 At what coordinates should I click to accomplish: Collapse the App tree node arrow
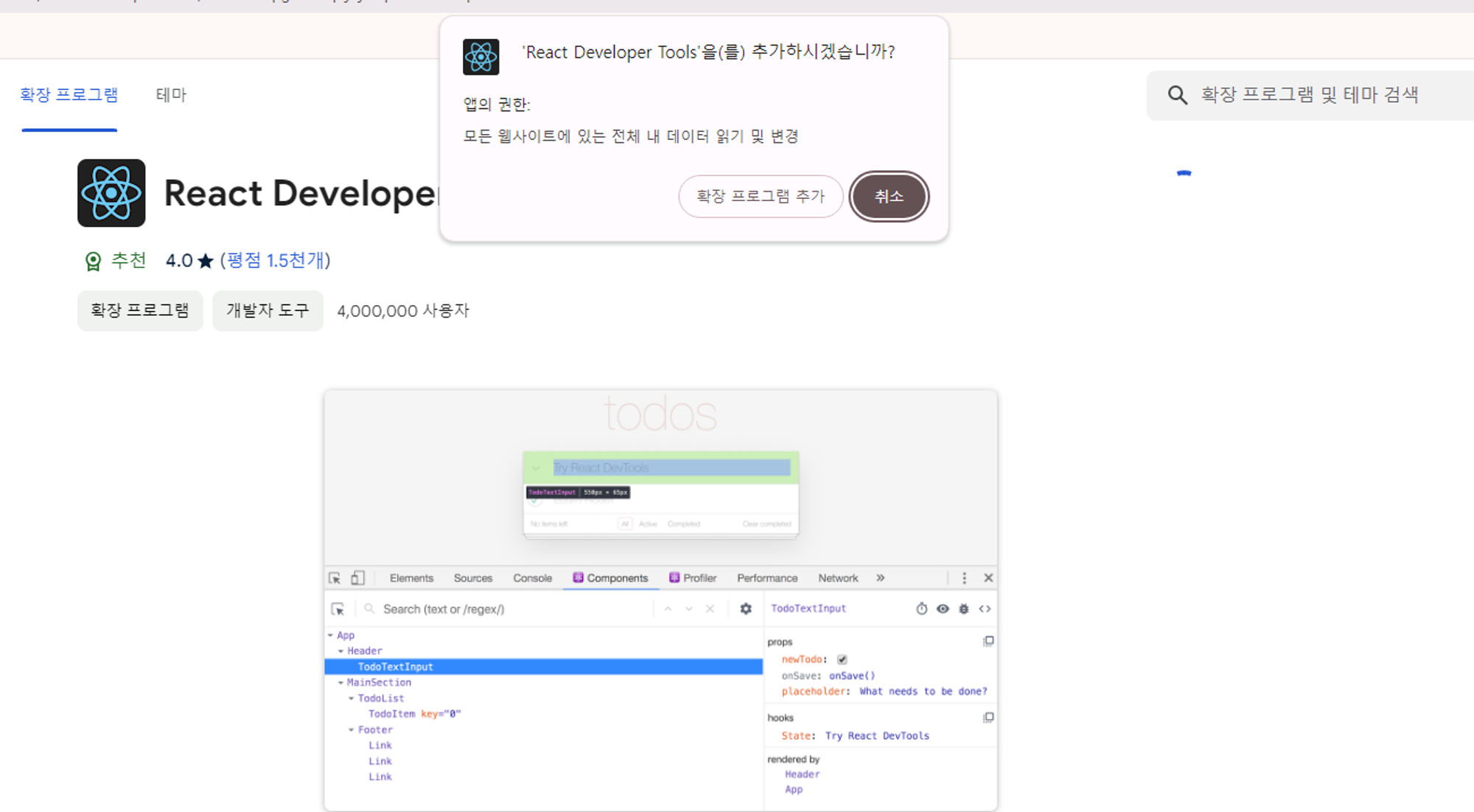tap(330, 635)
